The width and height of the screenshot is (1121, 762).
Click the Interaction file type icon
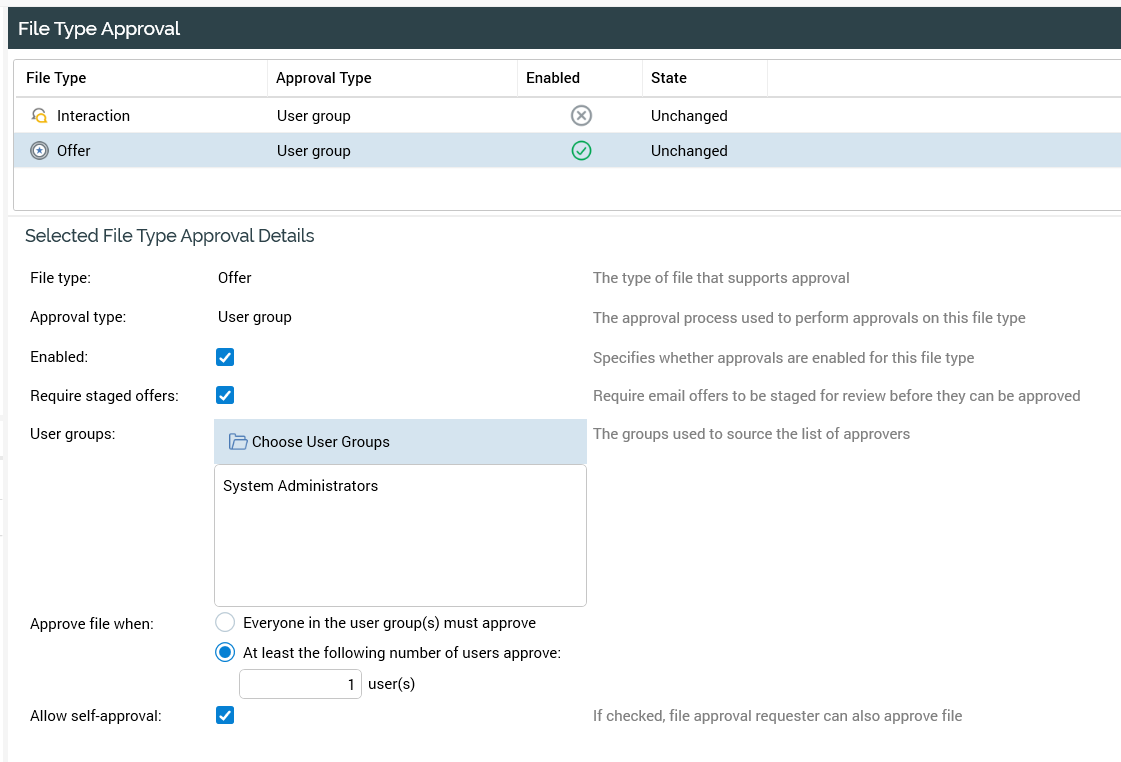39,116
